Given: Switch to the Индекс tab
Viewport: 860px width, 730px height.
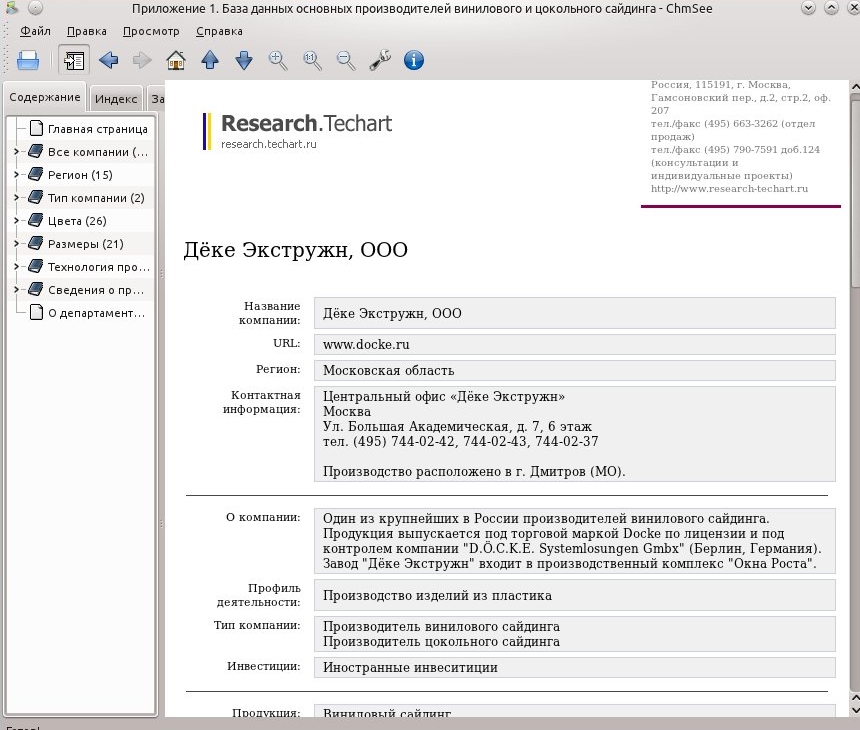Looking at the screenshot, I should [x=116, y=99].
